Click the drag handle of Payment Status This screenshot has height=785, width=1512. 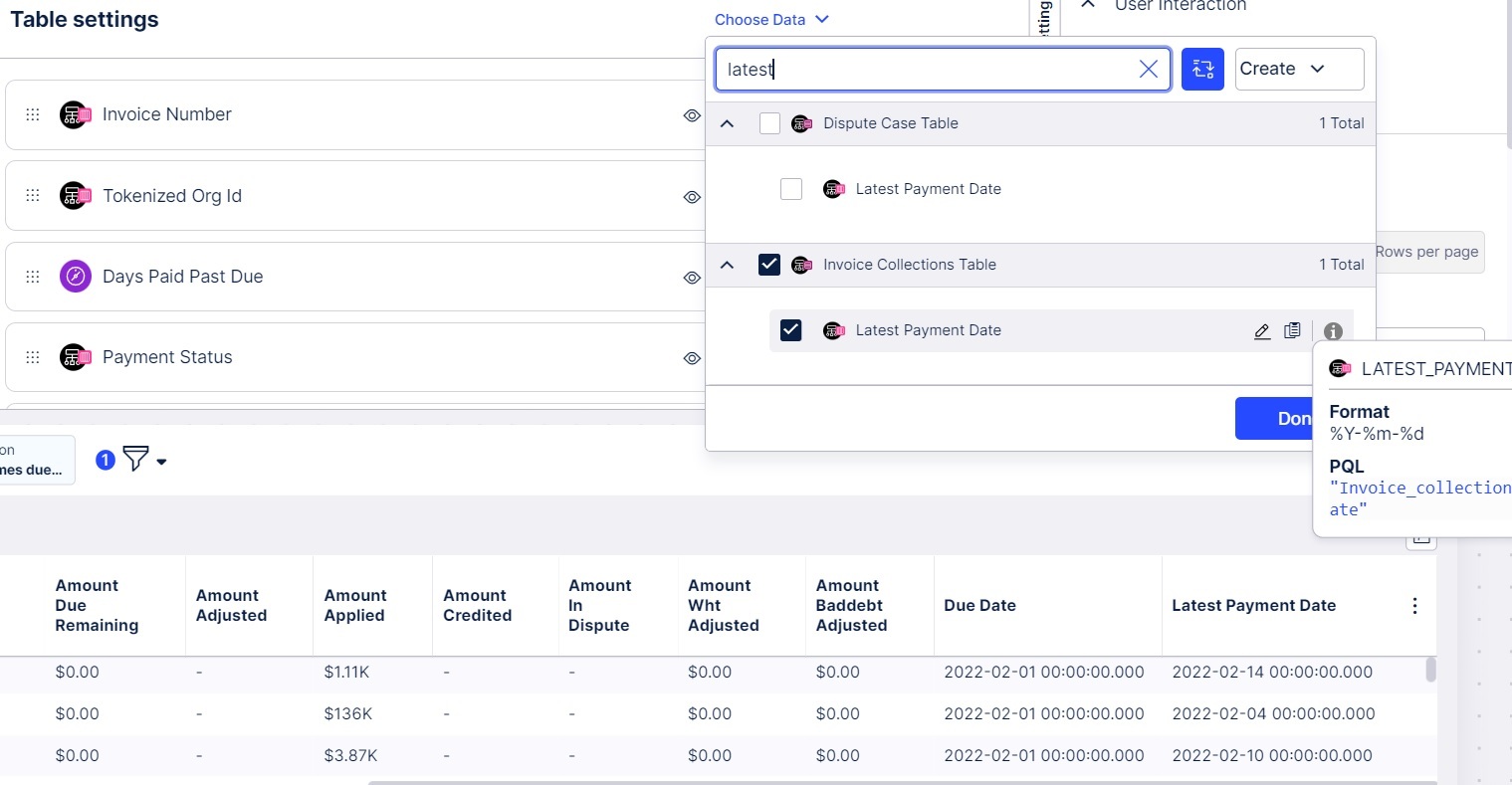pyautogui.click(x=33, y=357)
